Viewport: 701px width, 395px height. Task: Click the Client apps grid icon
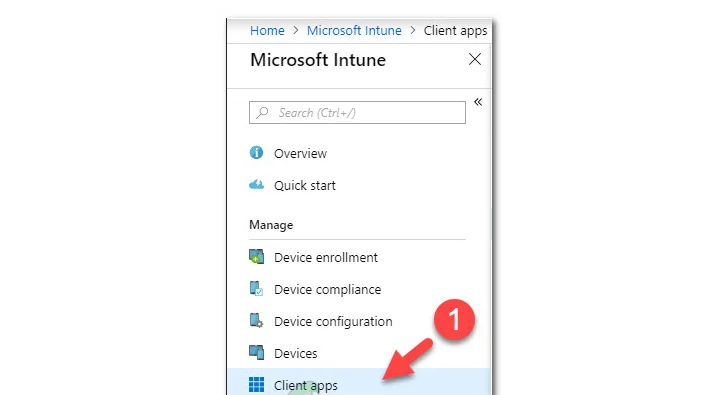point(256,385)
